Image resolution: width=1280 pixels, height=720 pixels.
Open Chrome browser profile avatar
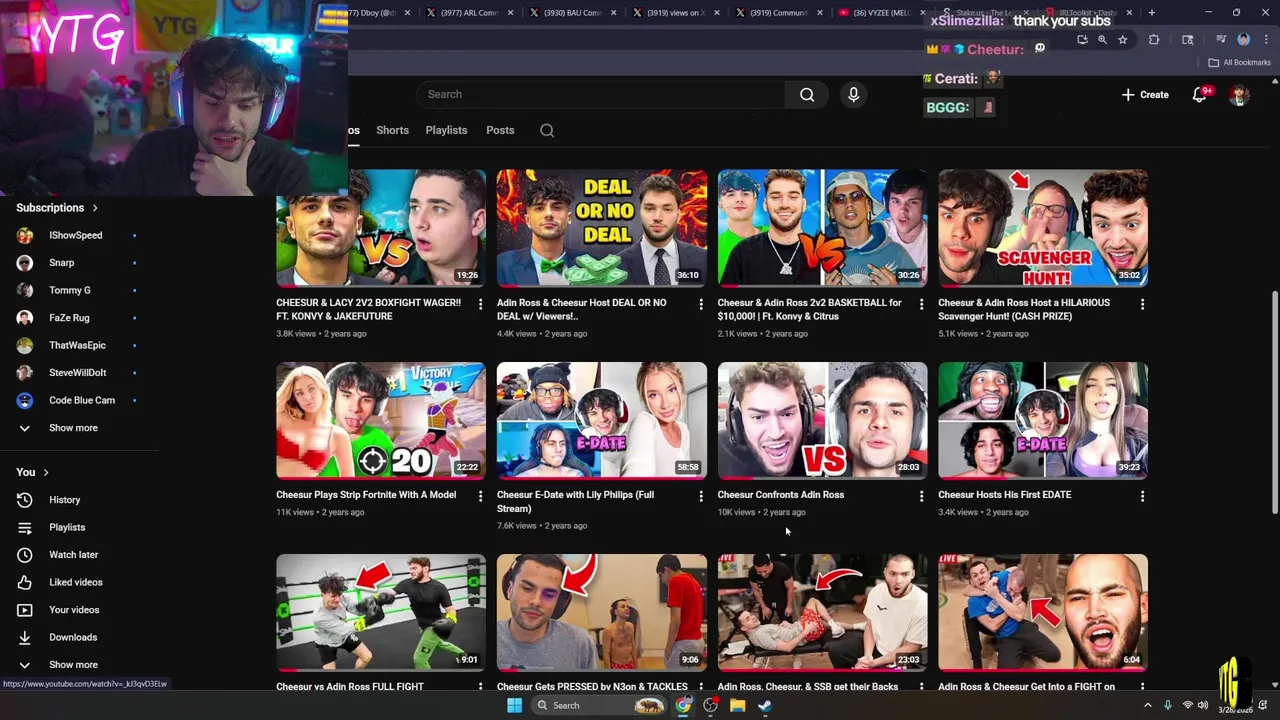tap(1244, 40)
